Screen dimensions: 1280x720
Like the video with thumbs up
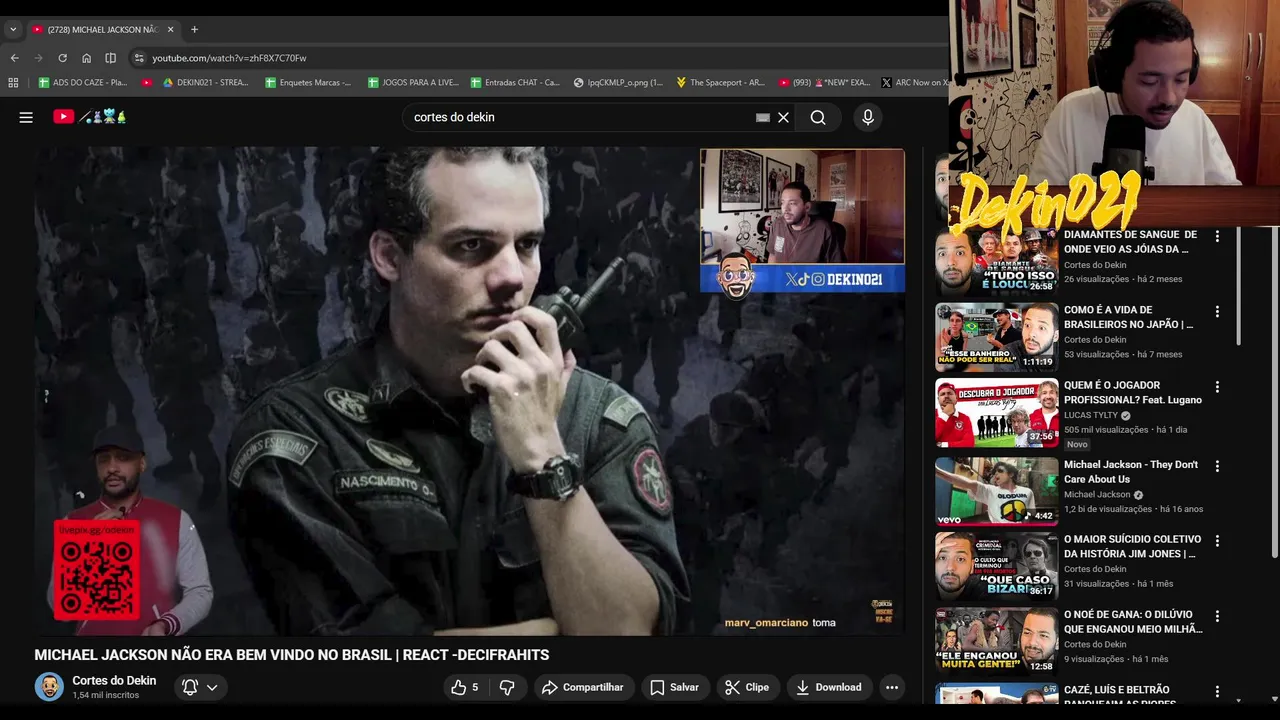(464, 687)
